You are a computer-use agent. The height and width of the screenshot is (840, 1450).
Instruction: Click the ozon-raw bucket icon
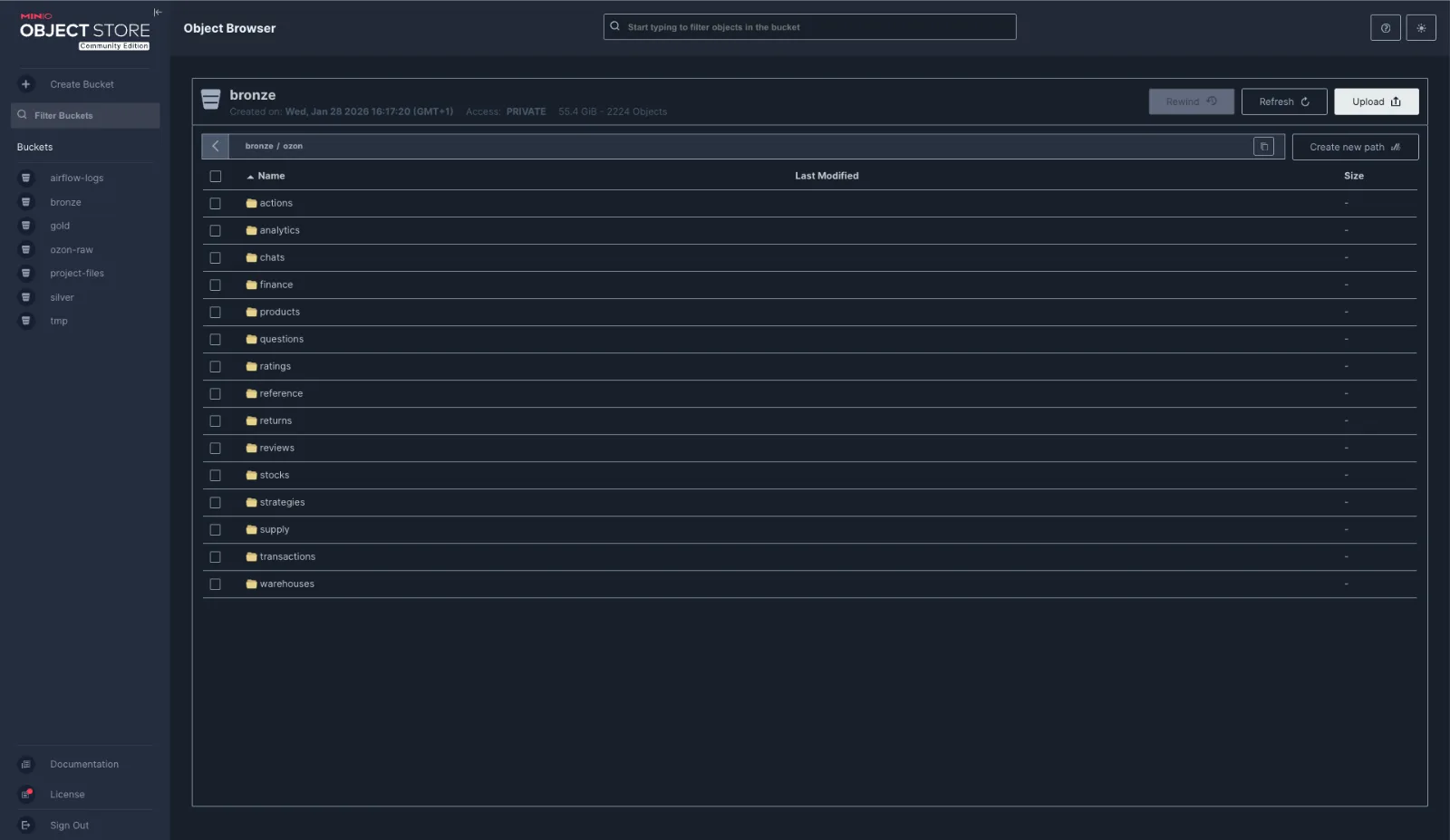pyautogui.click(x=25, y=250)
